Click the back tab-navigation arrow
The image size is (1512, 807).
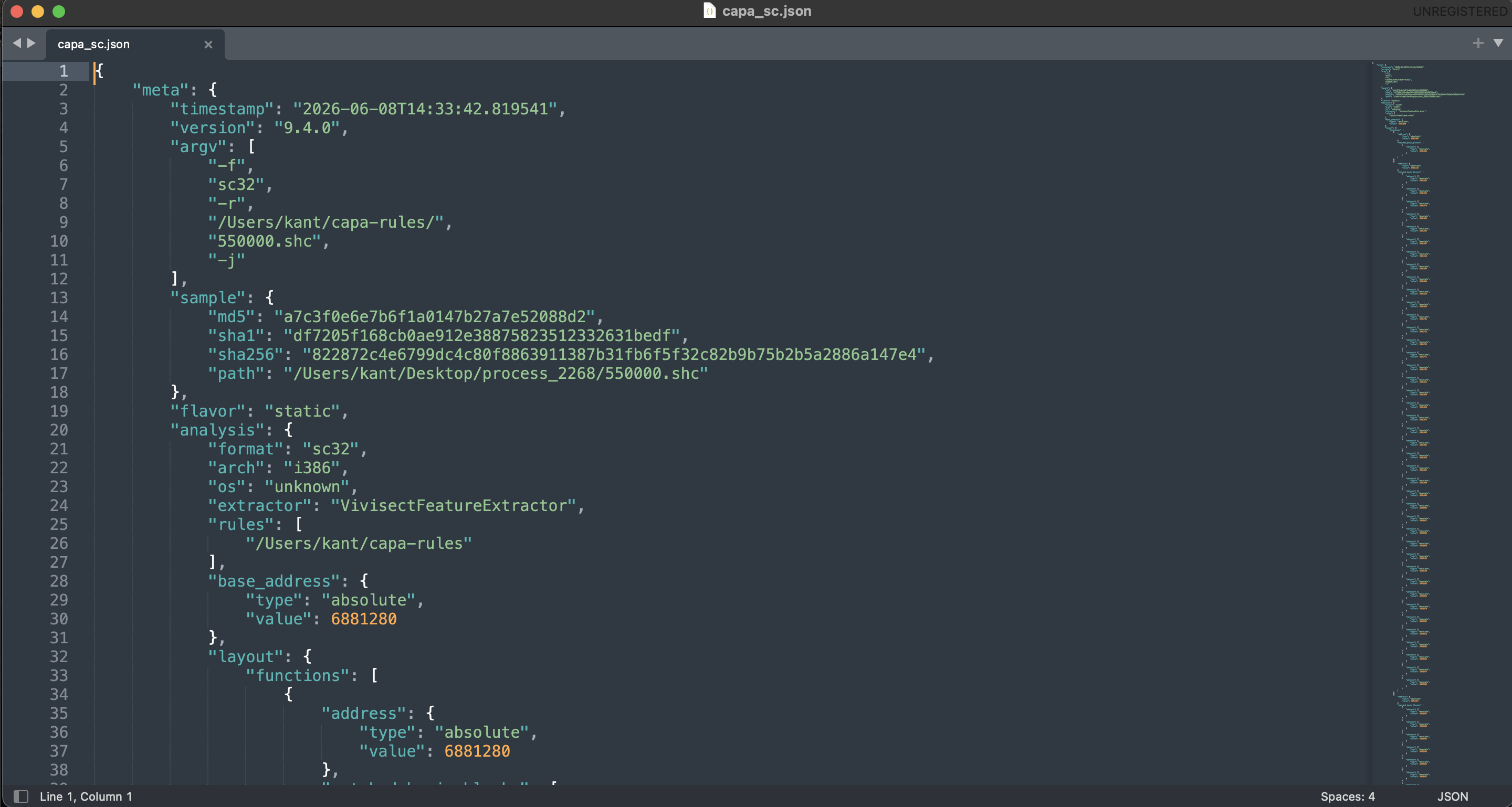(x=17, y=44)
